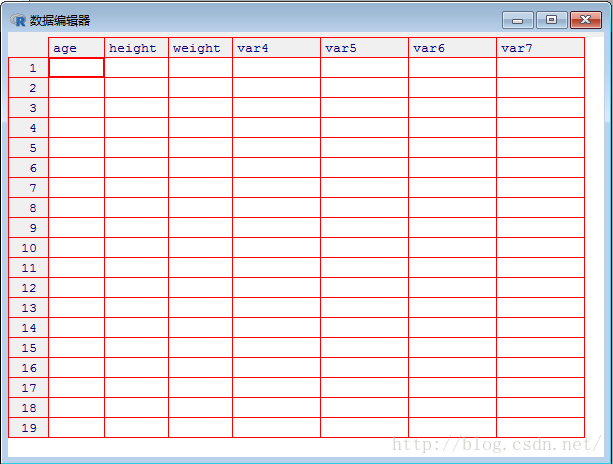Select the var7 cell in row 1
This screenshot has width=613, height=464.
click(540, 68)
